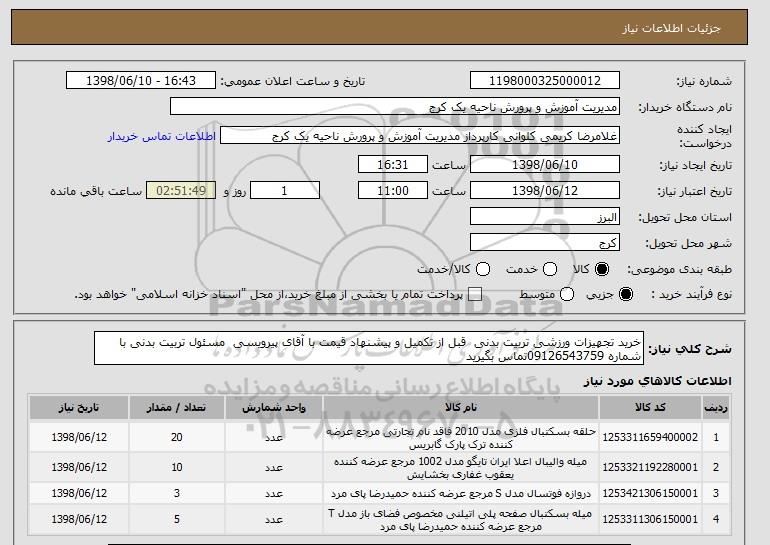
Task: Click quantity 3 in row 3
Action: 177,493
